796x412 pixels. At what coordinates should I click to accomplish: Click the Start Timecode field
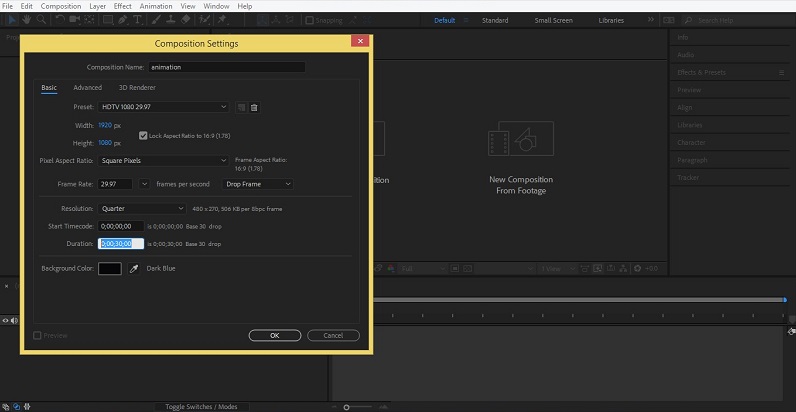click(x=121, y=226)
